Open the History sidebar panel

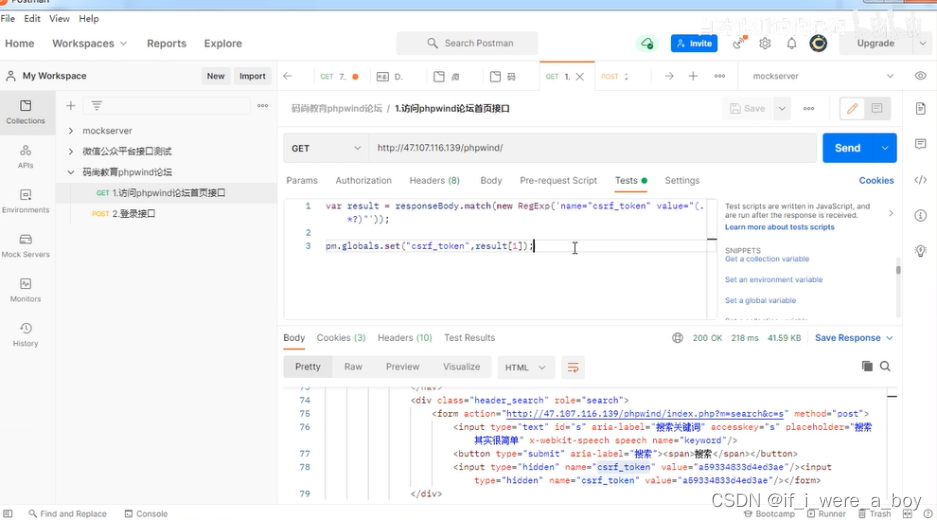[x=26, y=335]
